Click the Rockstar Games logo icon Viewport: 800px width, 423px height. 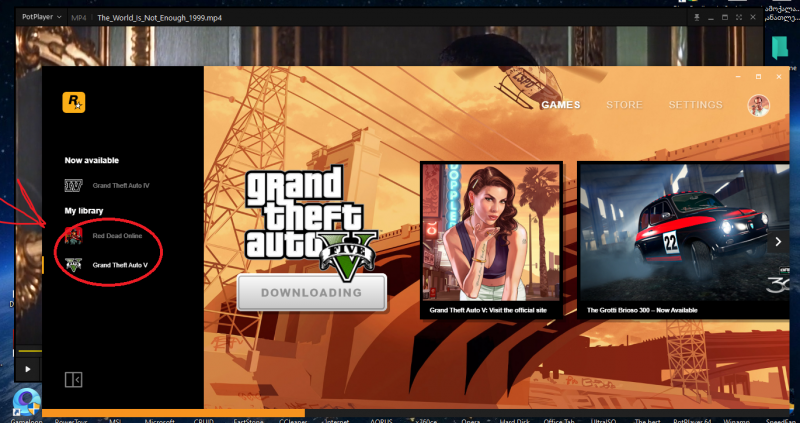pos(73,101)
